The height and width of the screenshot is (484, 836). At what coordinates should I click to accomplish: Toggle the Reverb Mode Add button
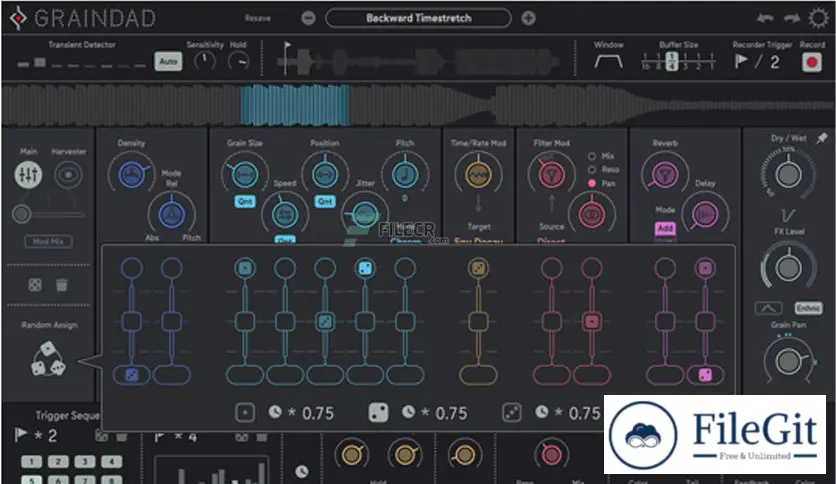pyautogui.click(x=665, y=228)
